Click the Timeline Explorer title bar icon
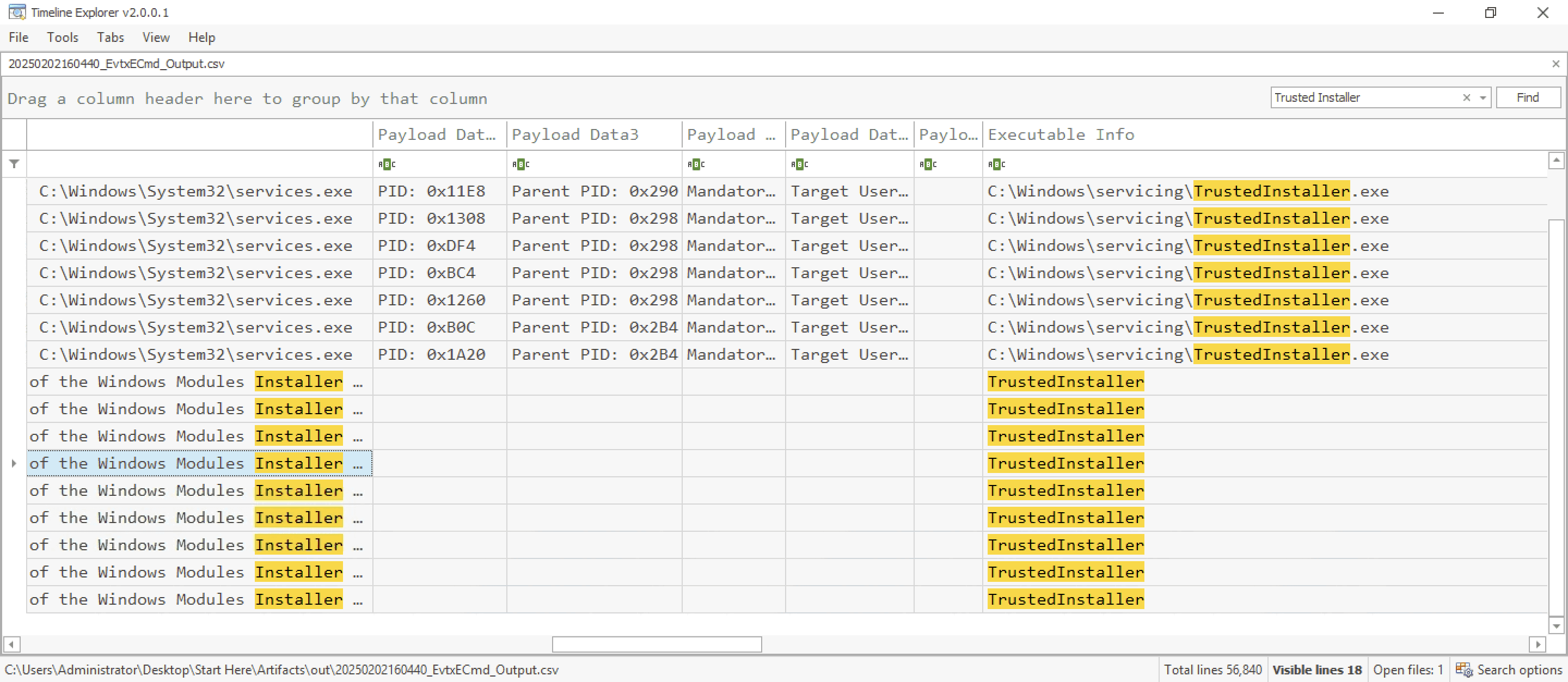The width and height of the screenshot is (1568, 682). [x=16, y=12]
